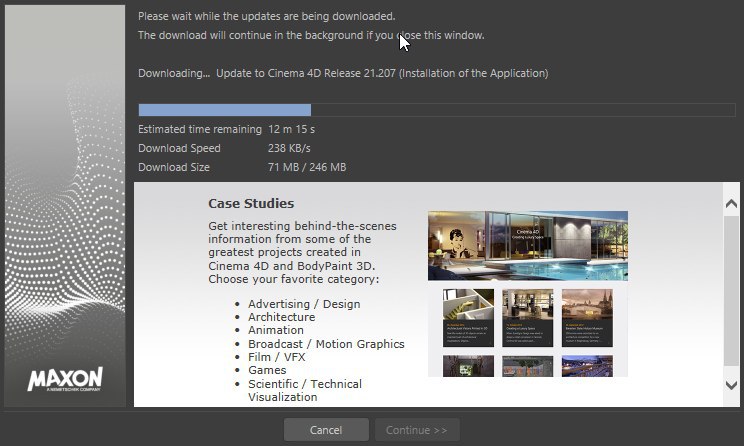Click the disabled Continue >> button

(x=417, y=430)
